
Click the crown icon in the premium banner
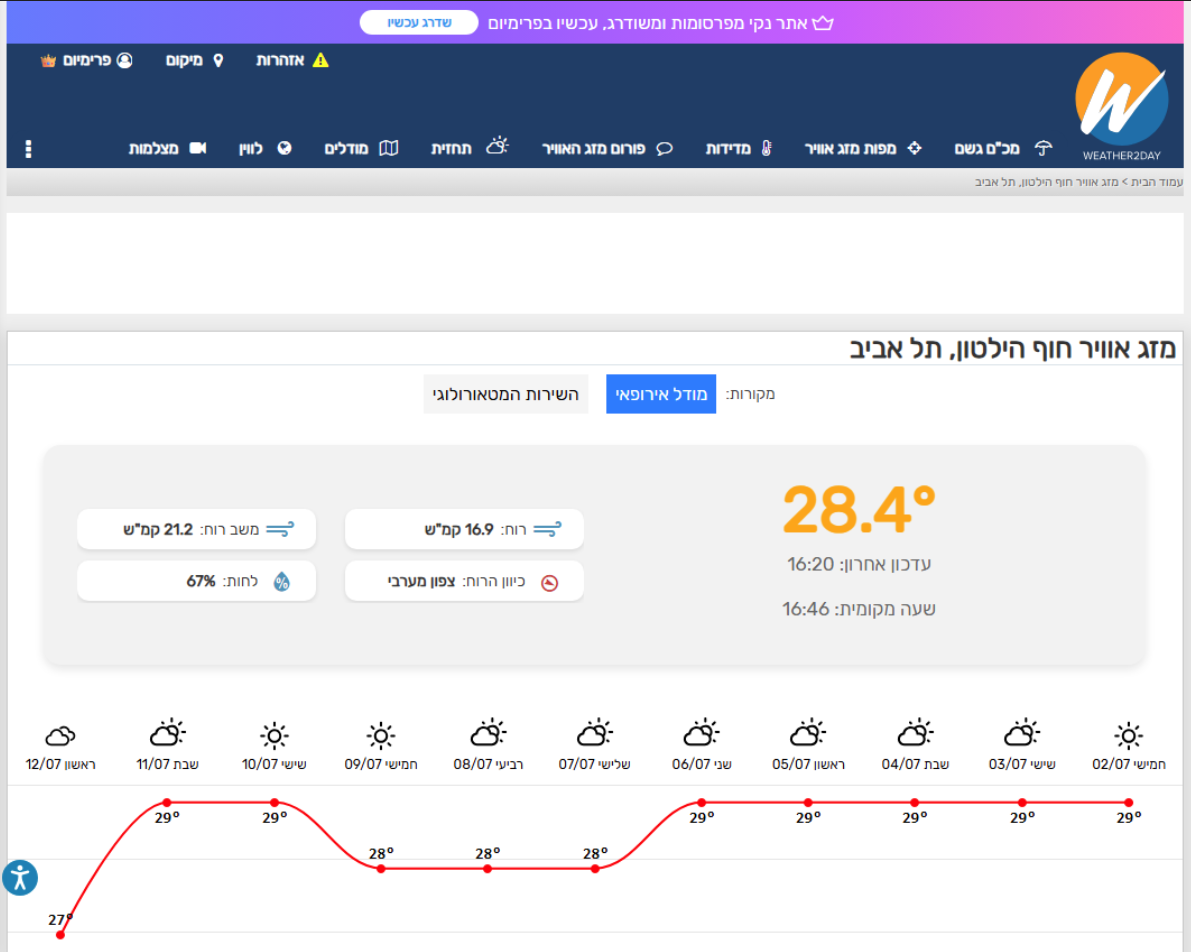(823, 23)
